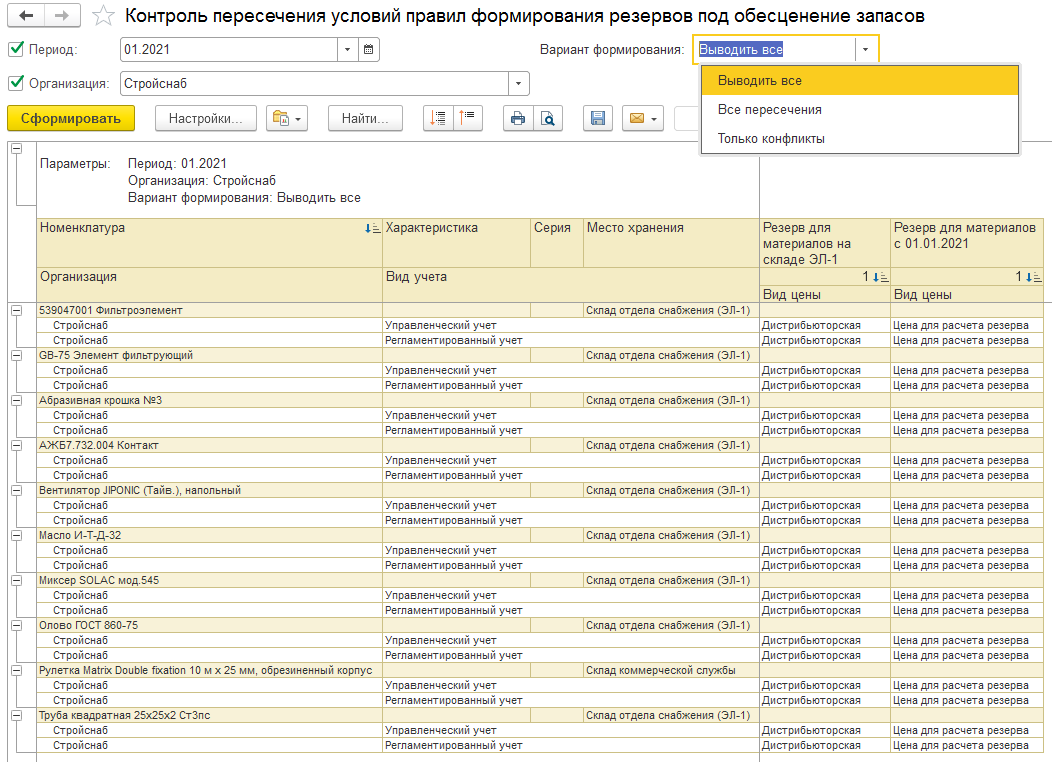Screen dimensions: 1052x762
Task: Collapse the Олово ГОСТ 860-75 group
Action: (x=16, y=625)
